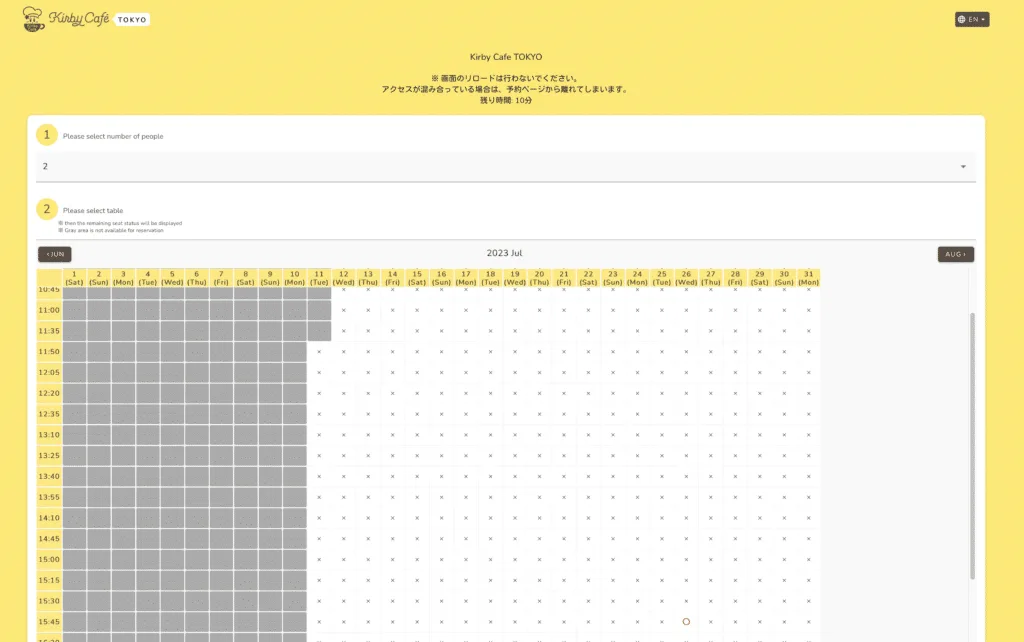Click the "2023 Jul" month heading
The height and width of the screenshot is (642, 1024).
pyautogui.click(x=504, y=253)
